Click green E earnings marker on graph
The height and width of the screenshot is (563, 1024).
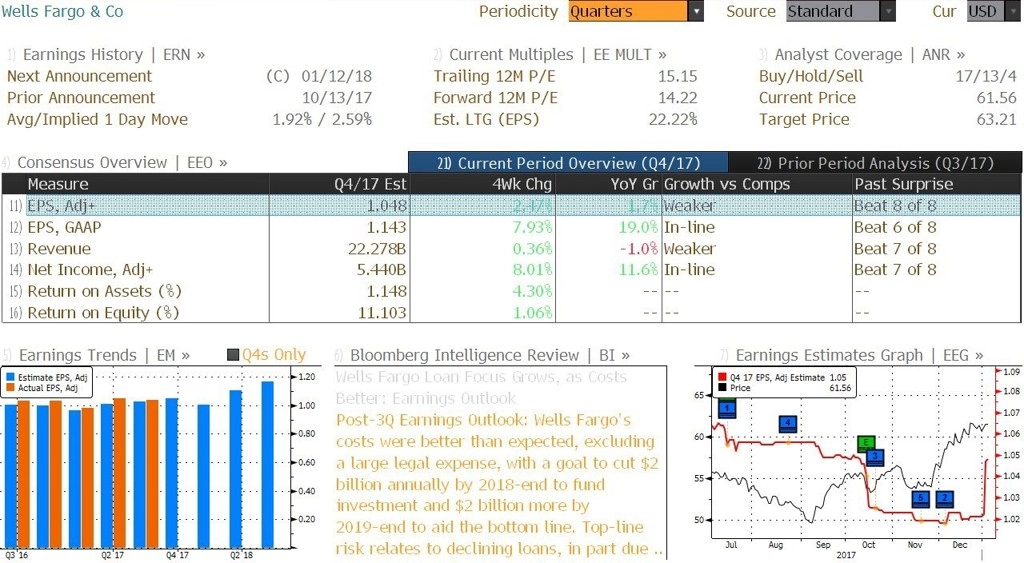[x=866, y=443]
